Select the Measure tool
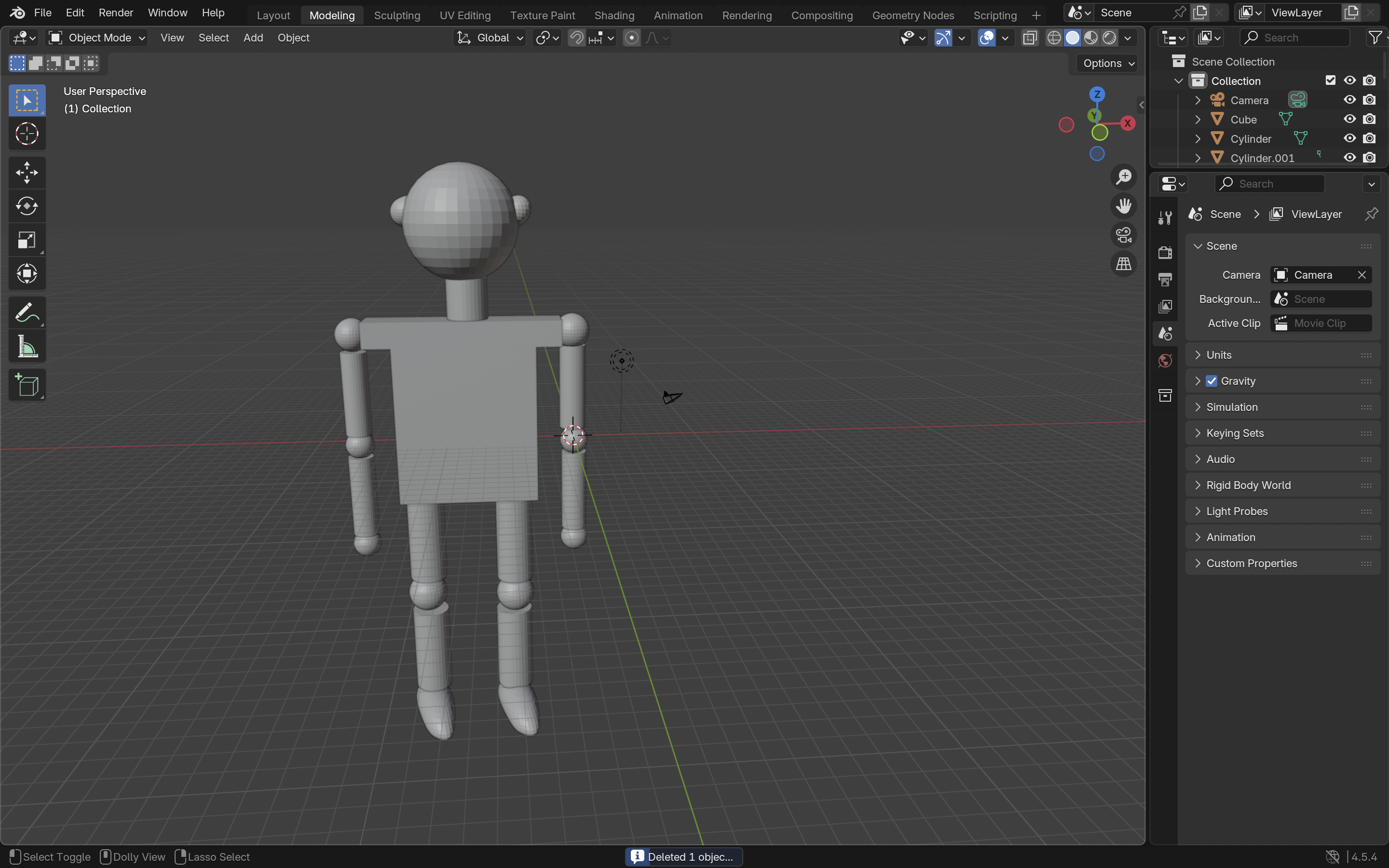The image size is (1389, 868). click(x=27, y=347)
